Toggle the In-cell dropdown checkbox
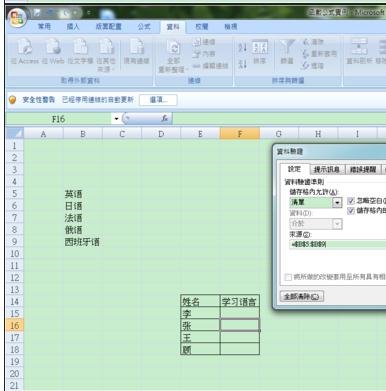Screen dimensions: 386x391 tap(351, 210)
